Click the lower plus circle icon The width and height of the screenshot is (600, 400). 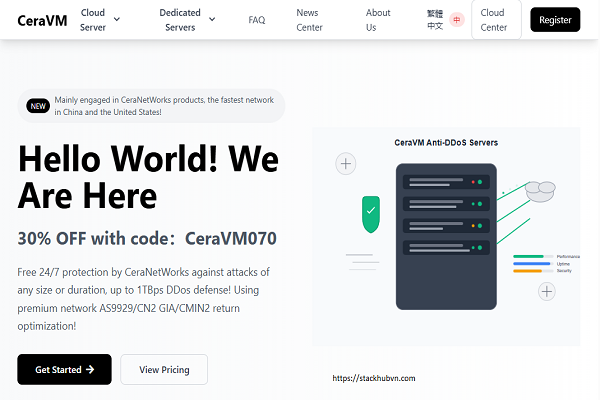tap(547, 292)
